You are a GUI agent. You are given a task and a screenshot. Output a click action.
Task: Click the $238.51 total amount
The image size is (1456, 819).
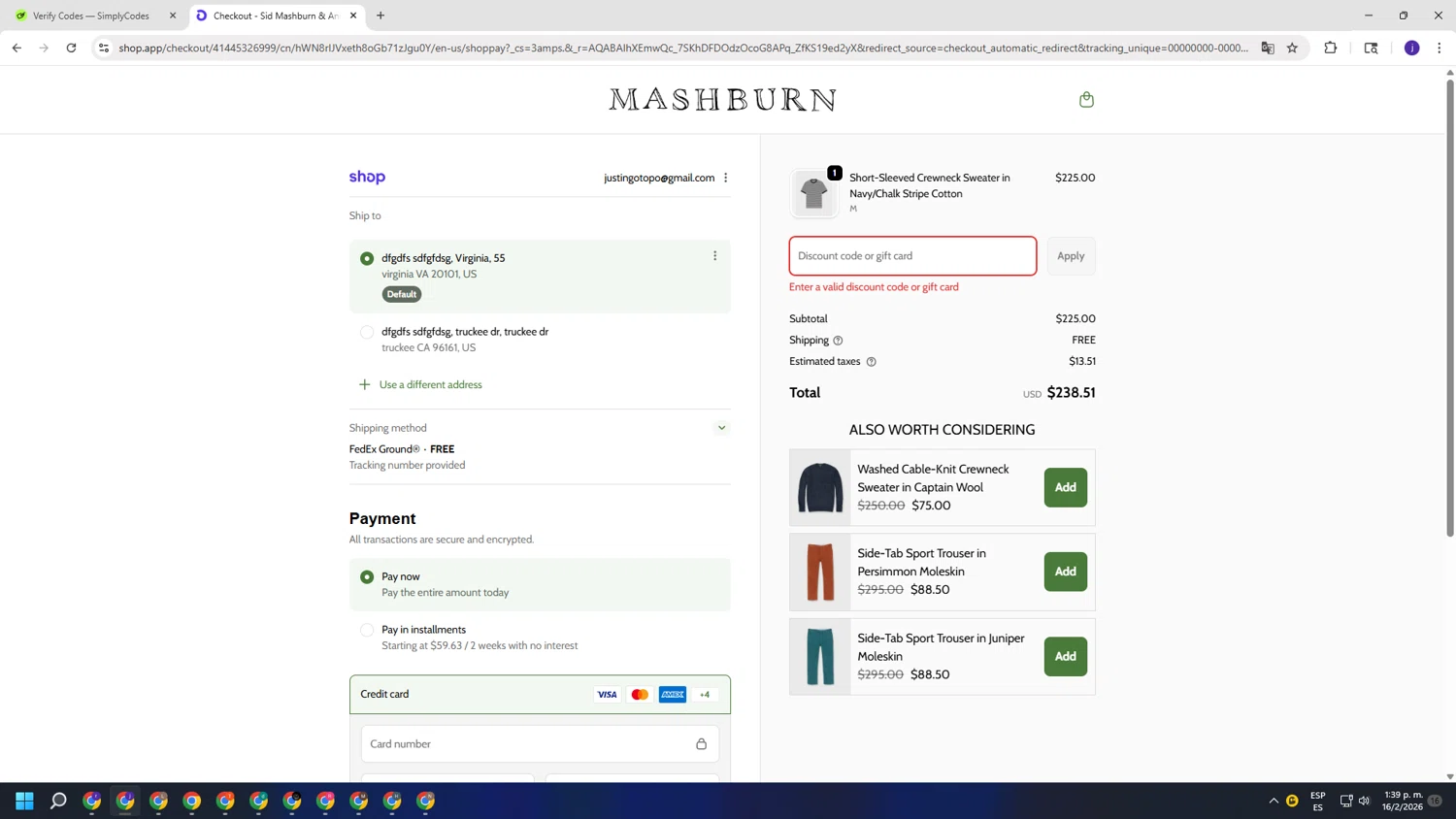point(1072,393)
